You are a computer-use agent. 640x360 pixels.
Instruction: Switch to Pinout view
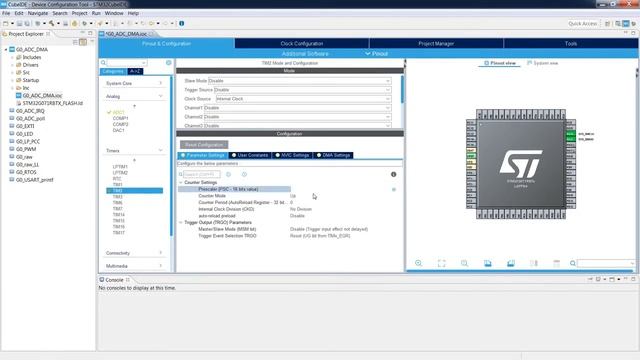tap(500, 63)
